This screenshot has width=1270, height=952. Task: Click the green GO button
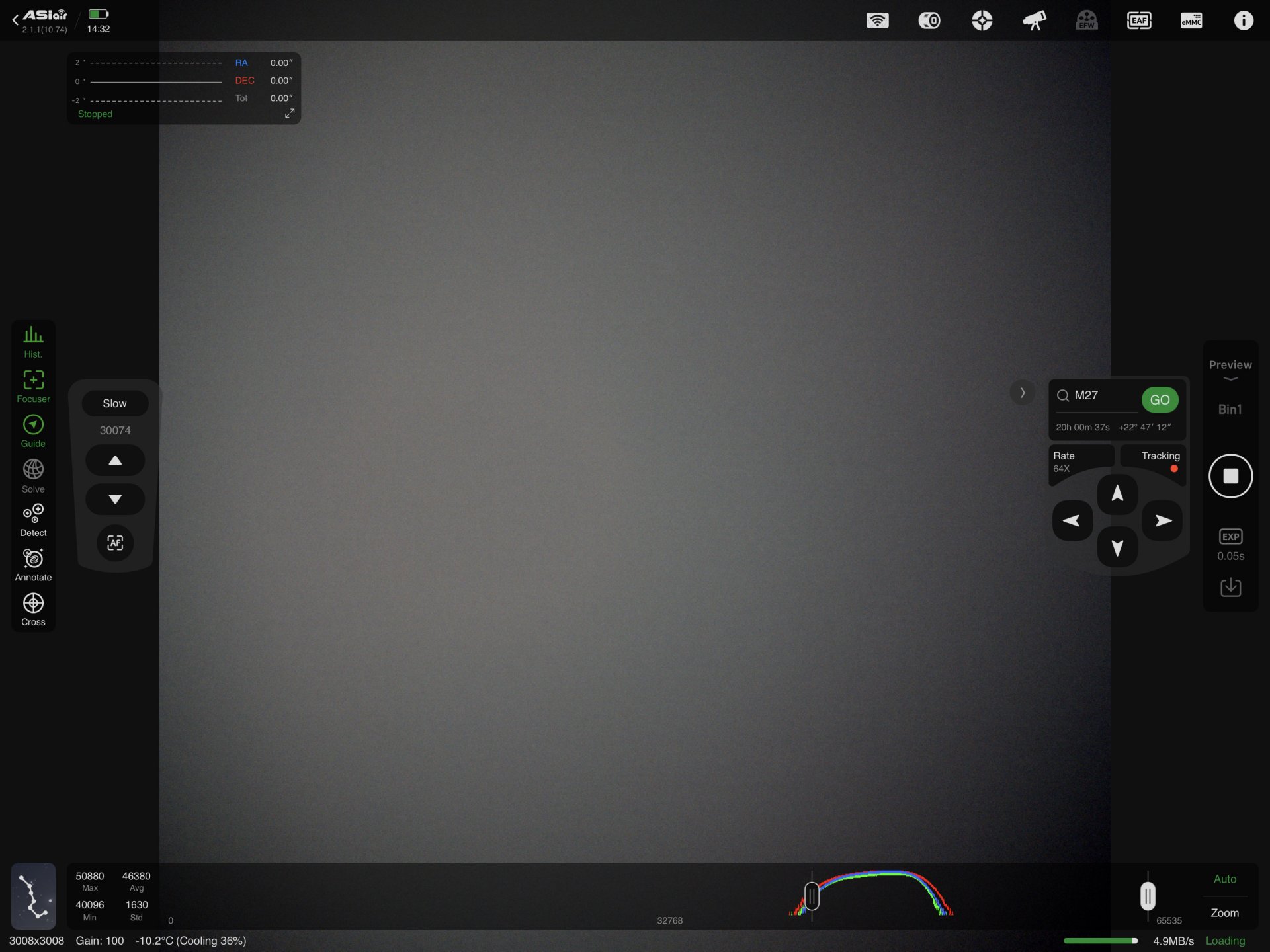click(x=1160, y=400)
